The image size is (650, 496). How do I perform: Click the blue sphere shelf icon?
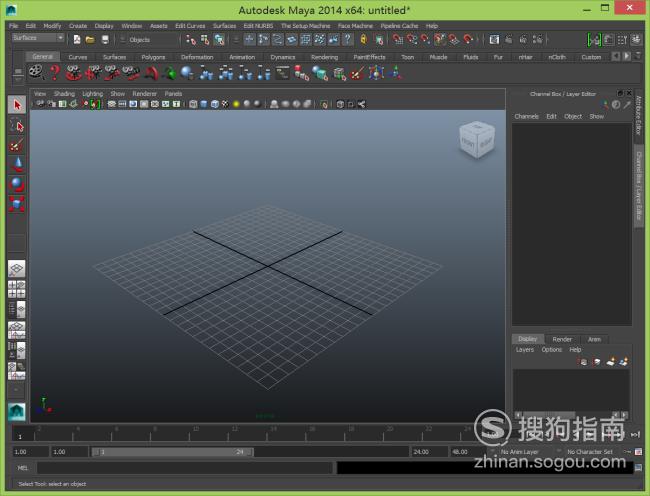[187, 73]
